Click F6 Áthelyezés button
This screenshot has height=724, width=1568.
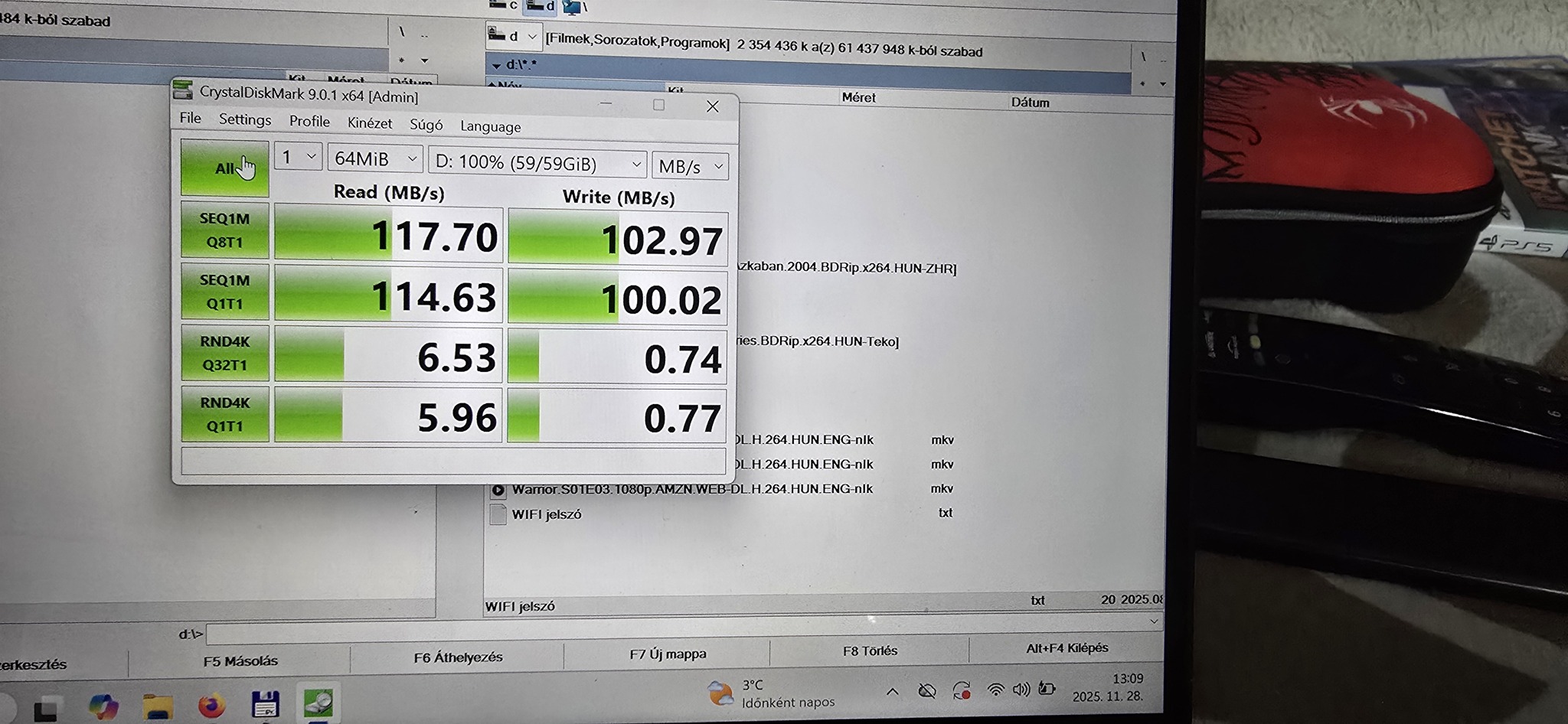(458, 657)
